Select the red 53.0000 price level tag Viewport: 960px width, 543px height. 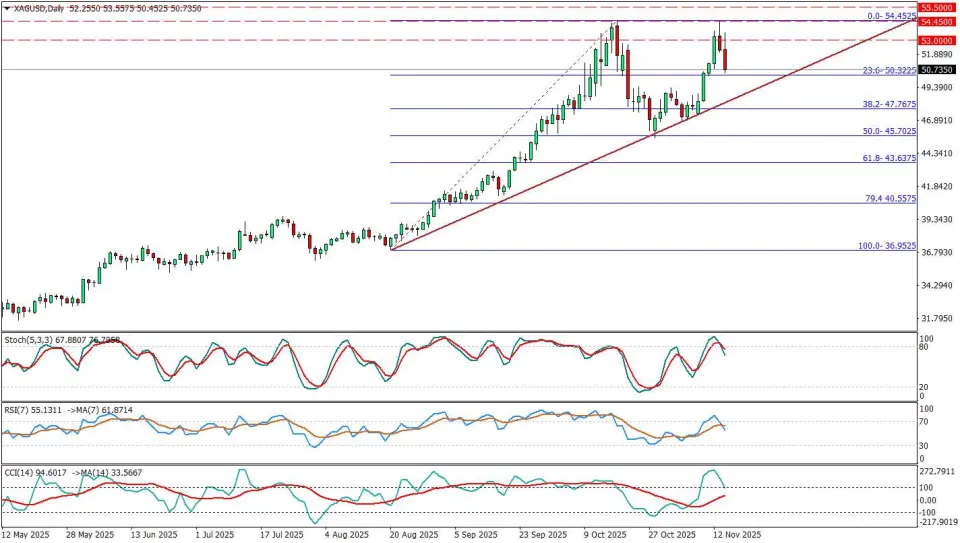click(x=939, y=40)
